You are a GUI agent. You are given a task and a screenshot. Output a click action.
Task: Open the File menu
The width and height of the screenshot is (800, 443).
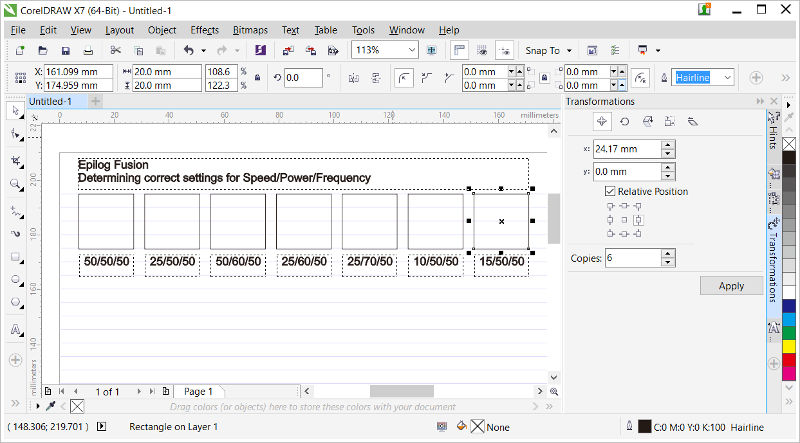pos(18,30)
